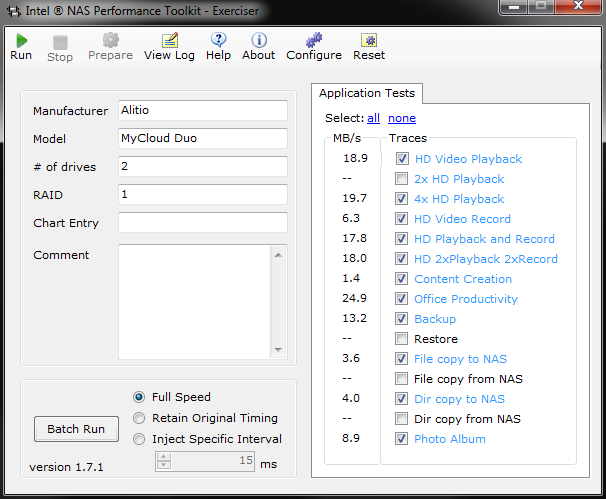This screenshot has height=499, width=606.
Task: Click the Model field with MyCloud Duo
Action: coord(203,138)
